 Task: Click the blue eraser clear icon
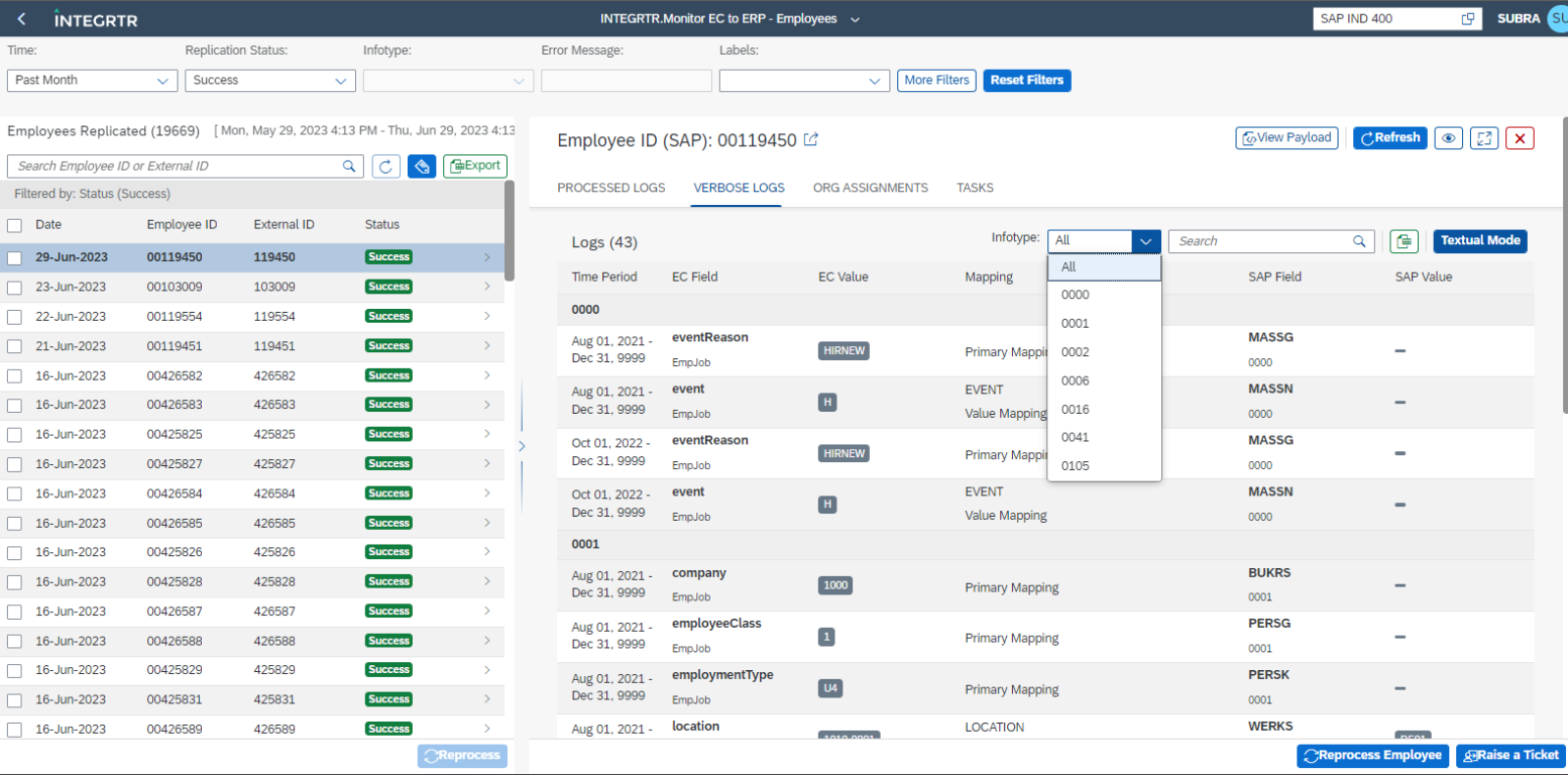coord(422,166)
